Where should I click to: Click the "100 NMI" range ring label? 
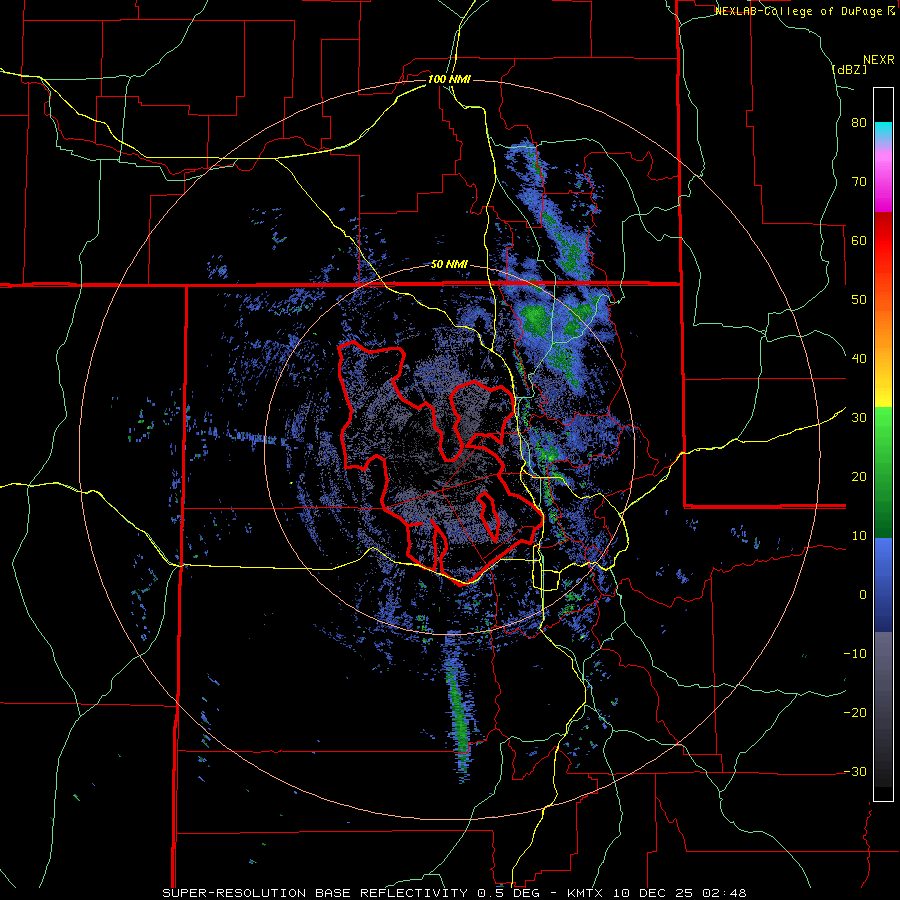coord(449,79)
